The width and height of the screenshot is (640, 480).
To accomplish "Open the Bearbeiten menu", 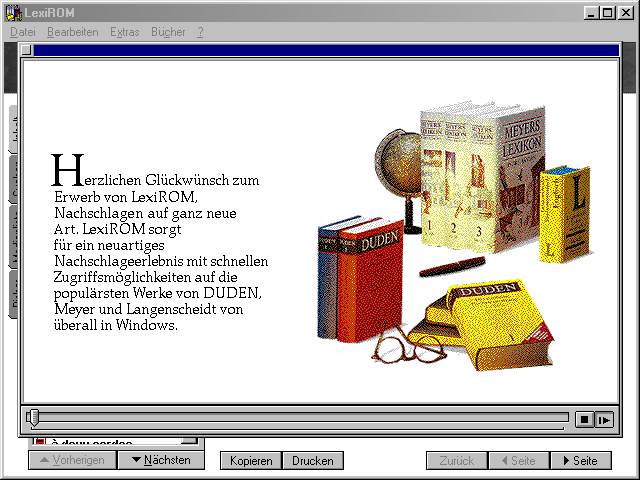I will click(x=73, y=32).
